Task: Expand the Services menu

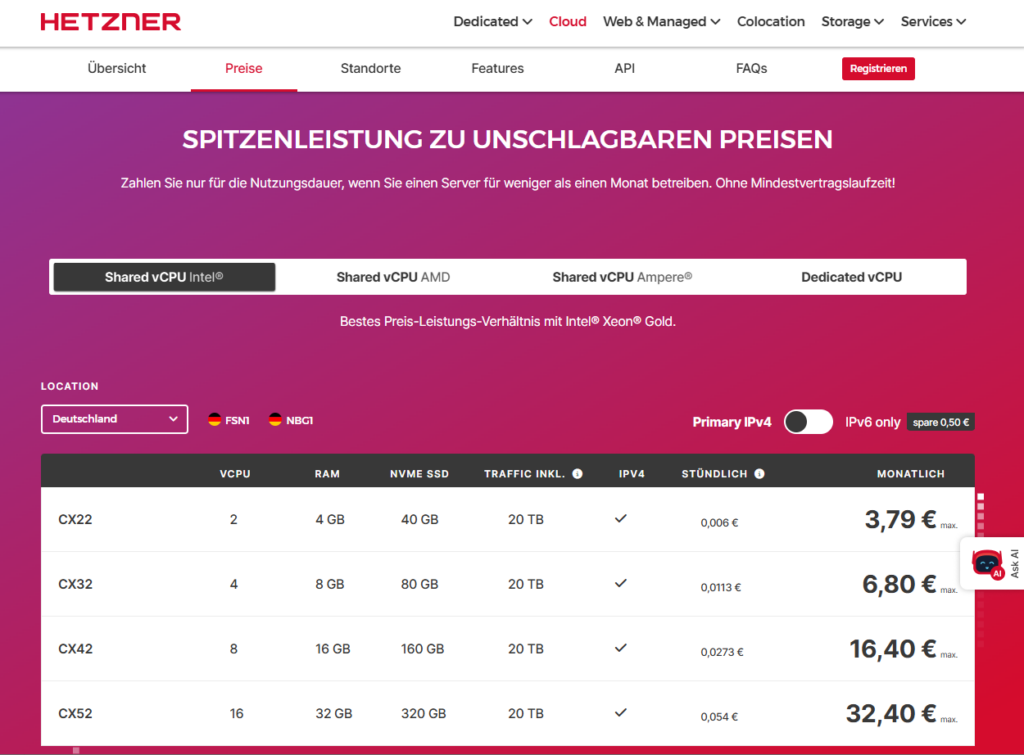Action: click(933, 22)
